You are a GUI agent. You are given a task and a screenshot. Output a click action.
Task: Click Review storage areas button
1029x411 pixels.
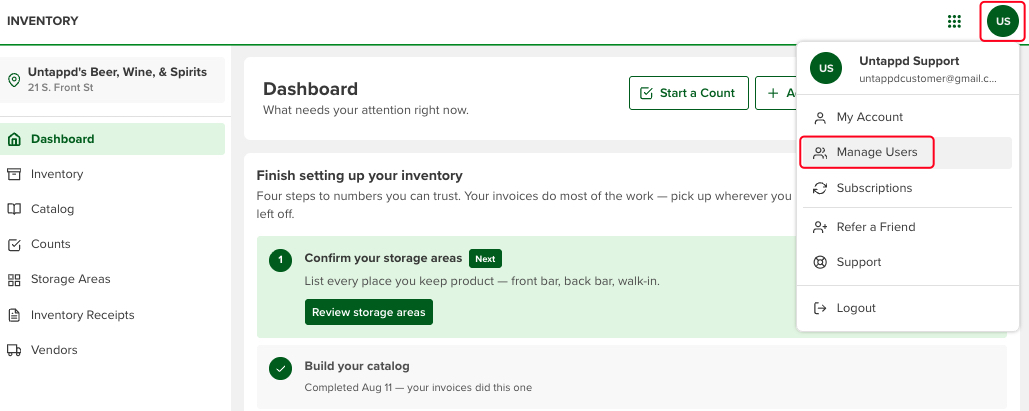(x=369, y=312)
